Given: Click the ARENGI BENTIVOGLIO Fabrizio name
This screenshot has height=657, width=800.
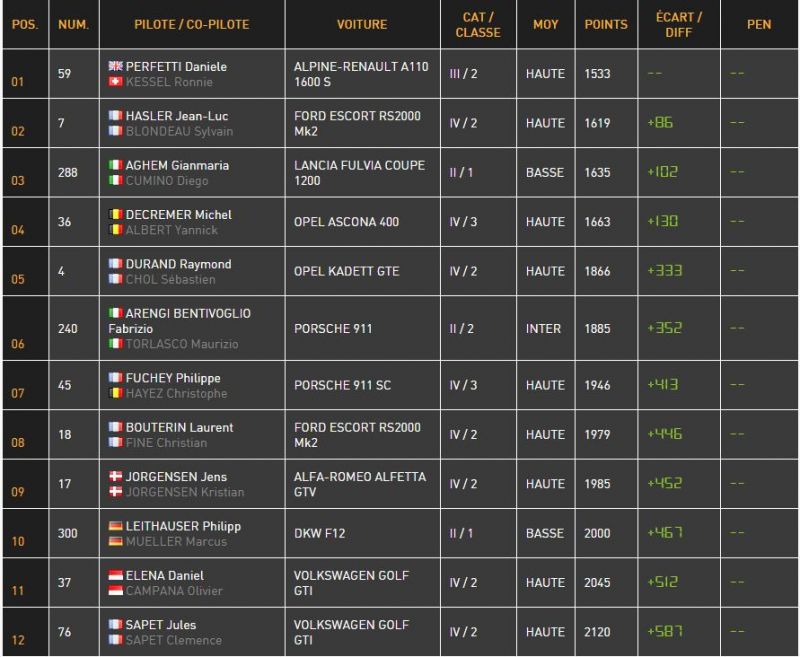Looking at the screenshot, I should [180, 321].
